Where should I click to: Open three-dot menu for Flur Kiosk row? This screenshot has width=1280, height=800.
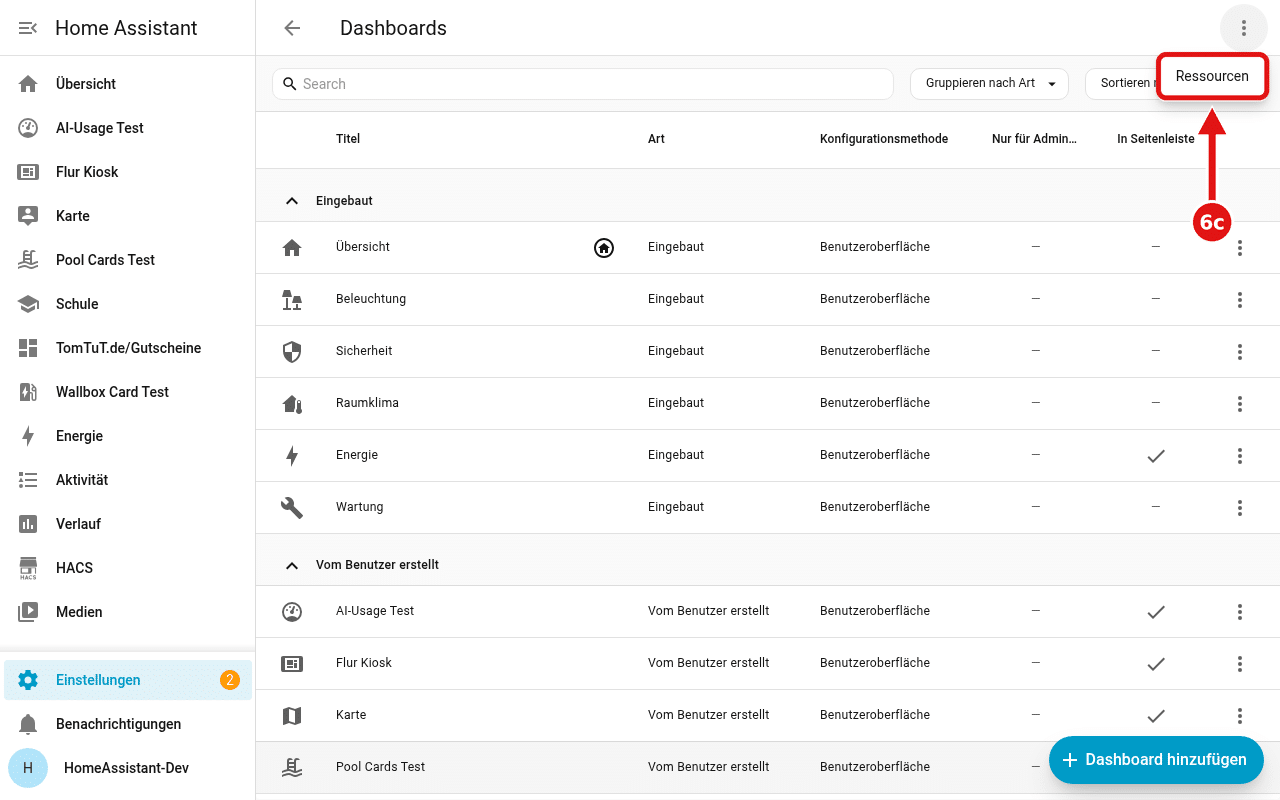(1240, 664)
